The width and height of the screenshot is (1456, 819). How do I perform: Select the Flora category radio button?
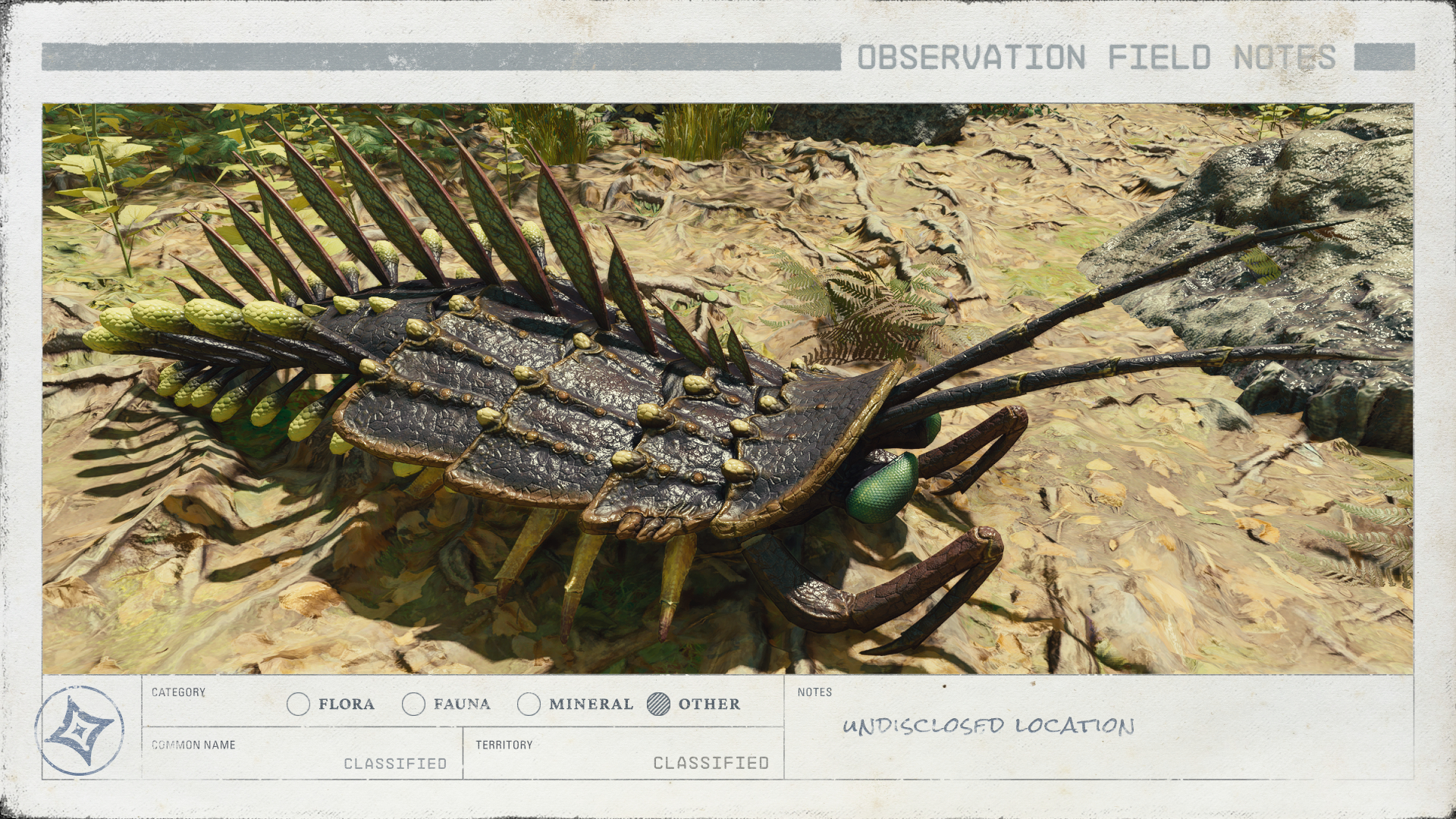(299, 704)
